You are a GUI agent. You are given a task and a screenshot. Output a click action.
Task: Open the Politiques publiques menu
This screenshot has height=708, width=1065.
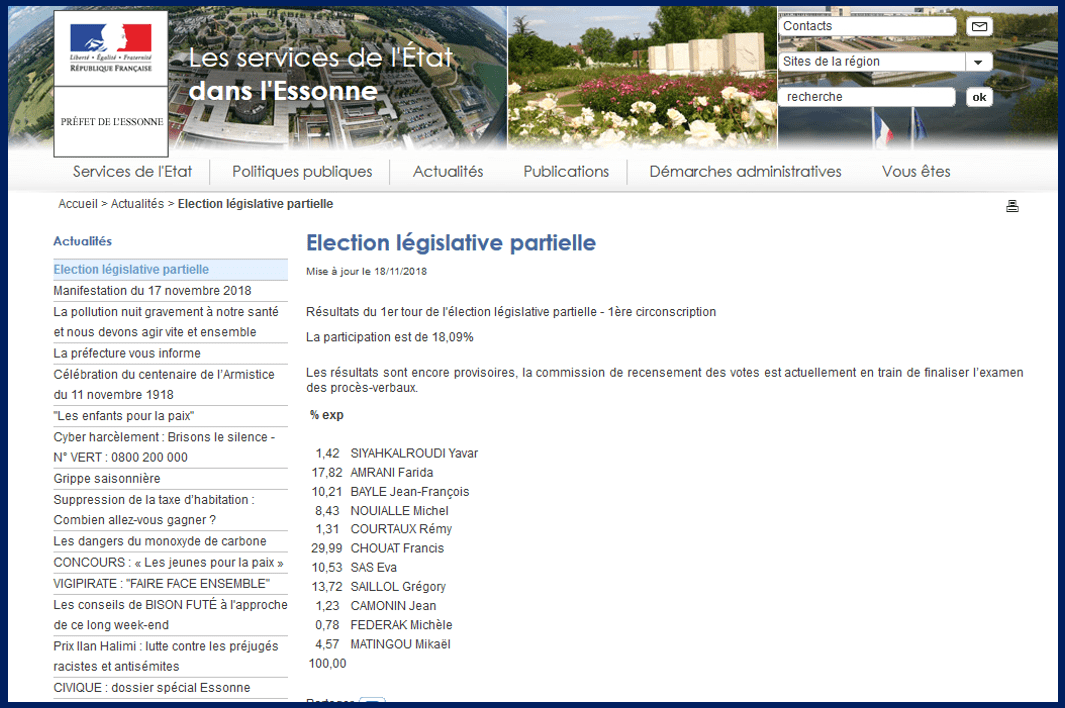pyautogui.click(x=302, y=172)
